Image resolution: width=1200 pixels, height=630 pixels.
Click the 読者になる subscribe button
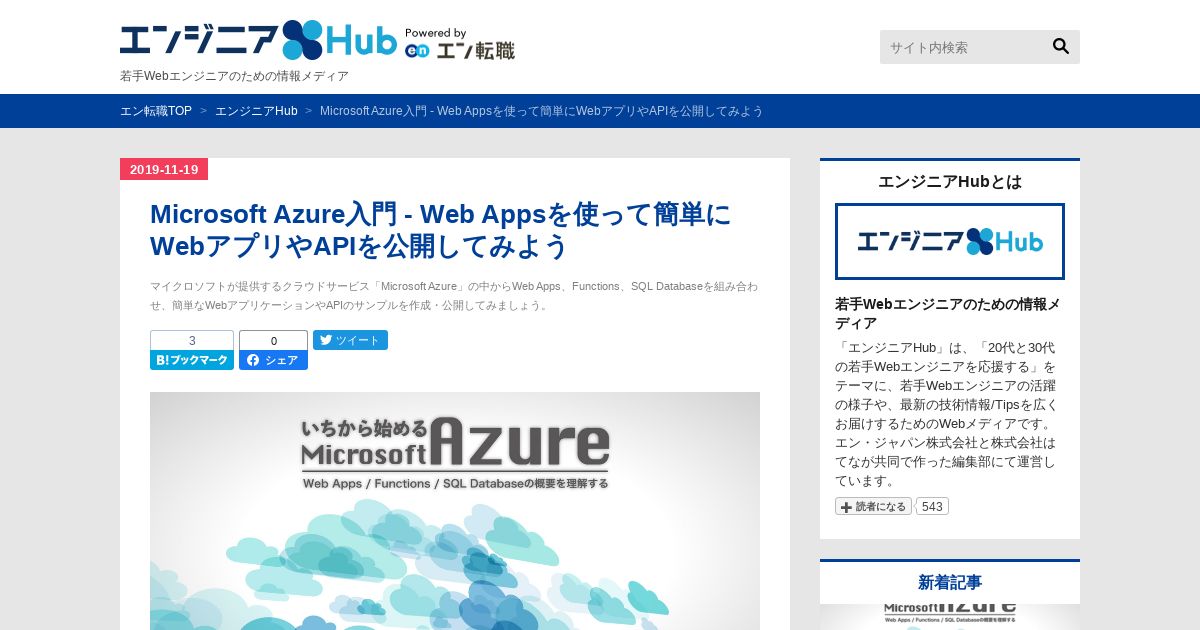(x=873, y=506)
